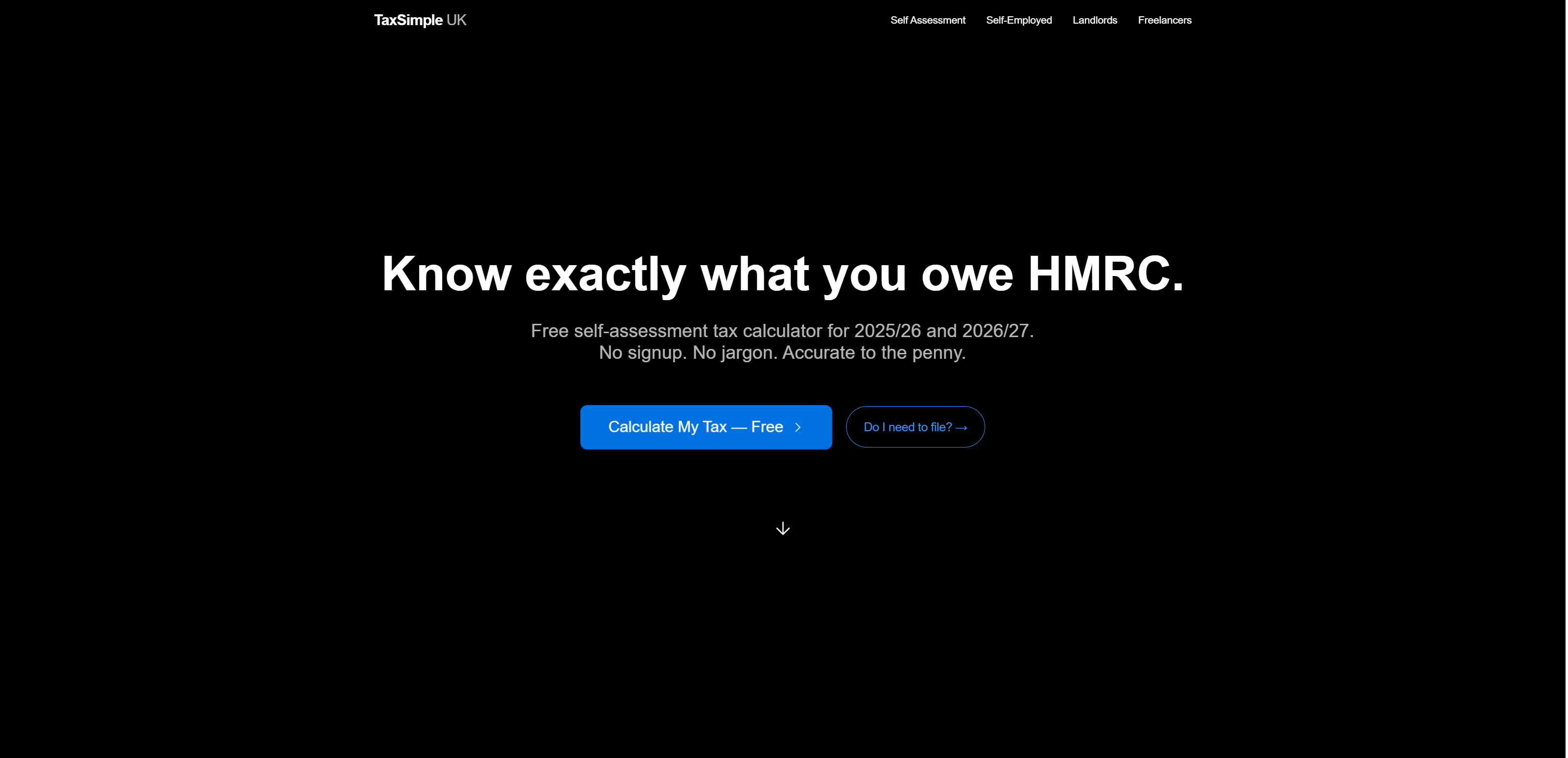
Task: Go to the Self-Employed page
Action: coord(1020,20)
